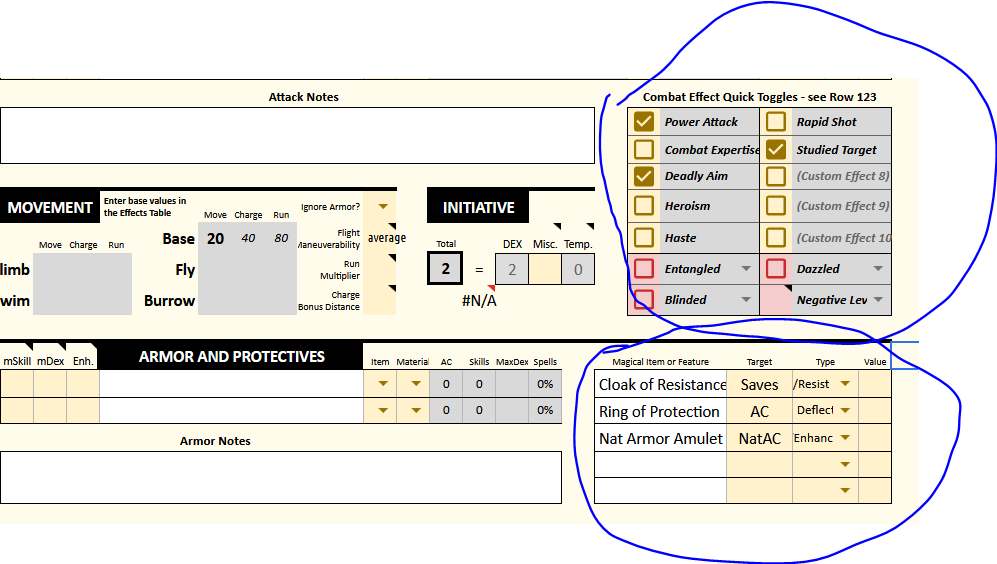Open the Entangled condition dropdown arrow
The image size is (997, 564).
(x=746, y=269)
